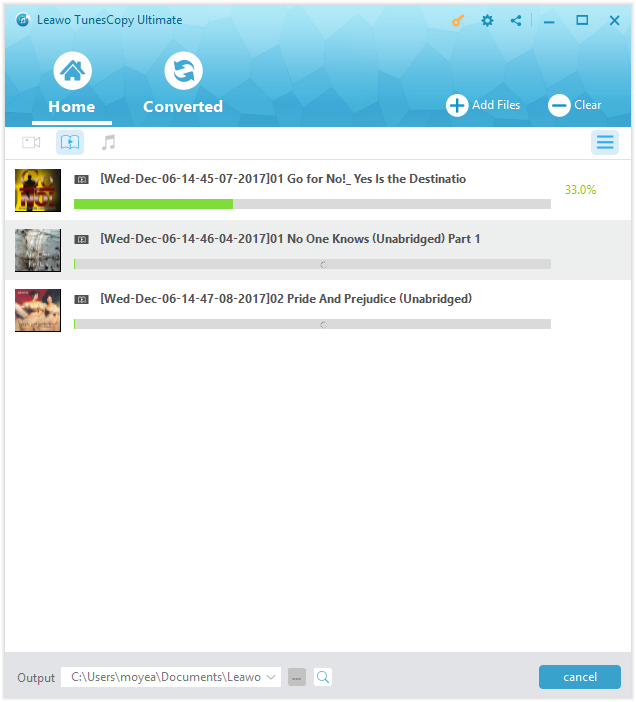Open output folder via magnifier icon

(323, 677)
